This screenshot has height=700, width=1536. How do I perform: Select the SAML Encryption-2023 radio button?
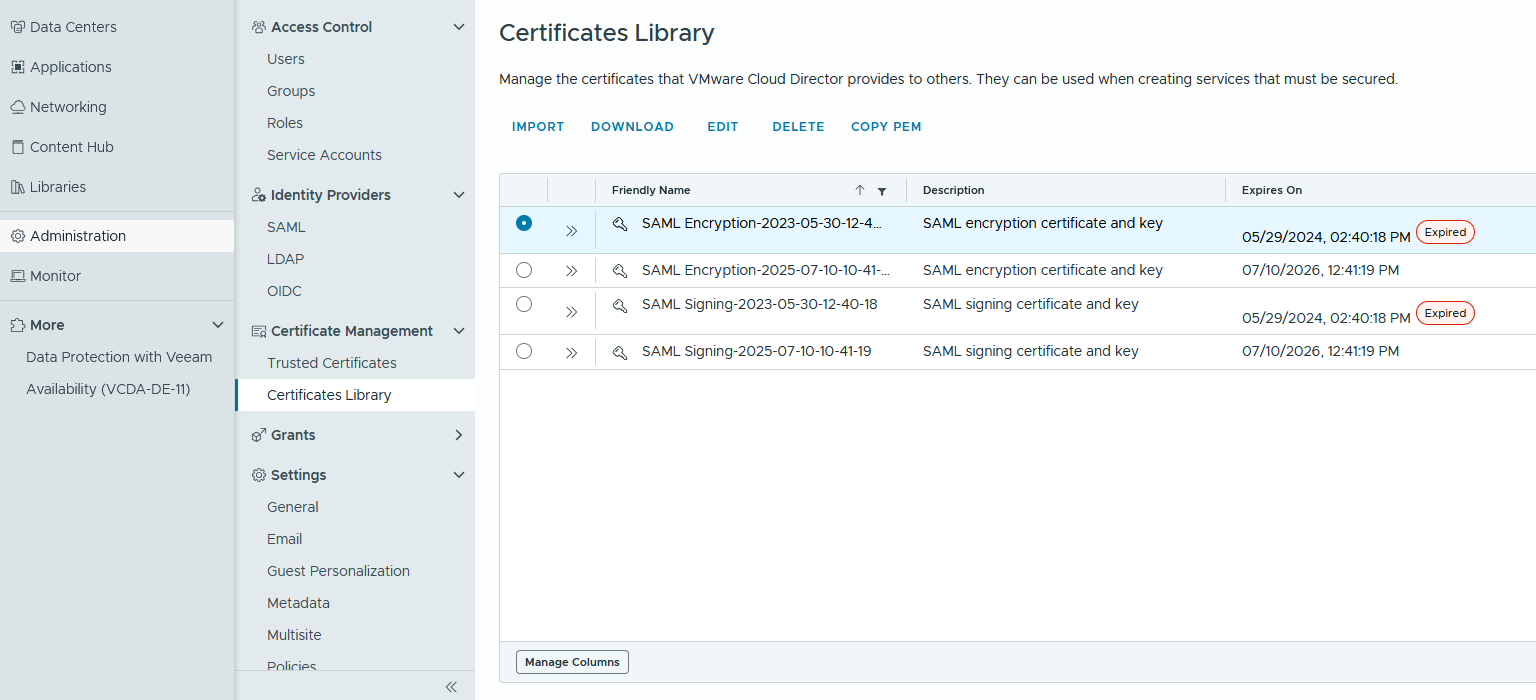[x=524, y=223]
